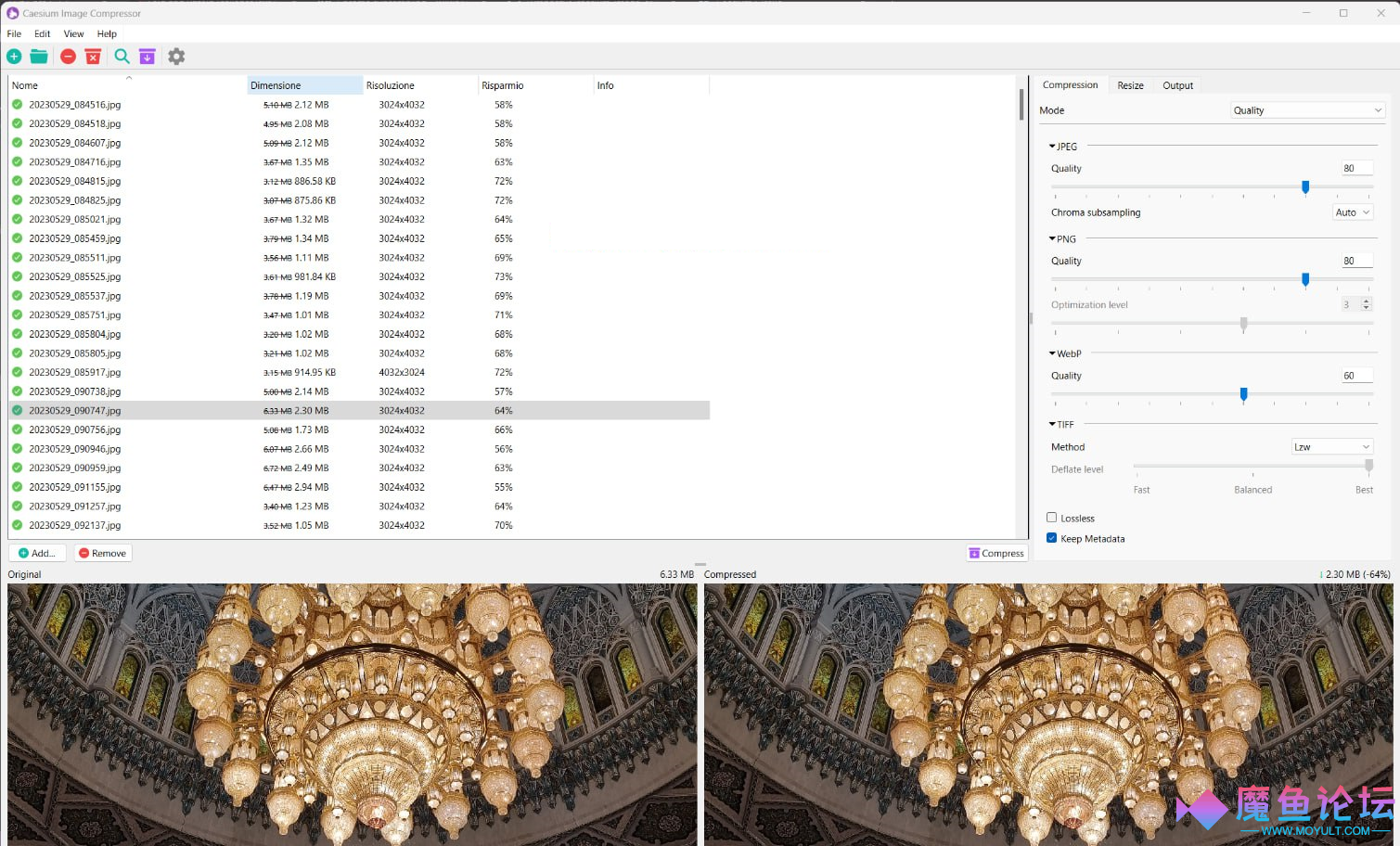Image resolution: width=1400 pixels, height=846 pixels.
Task: Open a folder using the teal folder icon
Action: (x=39, y=57)
